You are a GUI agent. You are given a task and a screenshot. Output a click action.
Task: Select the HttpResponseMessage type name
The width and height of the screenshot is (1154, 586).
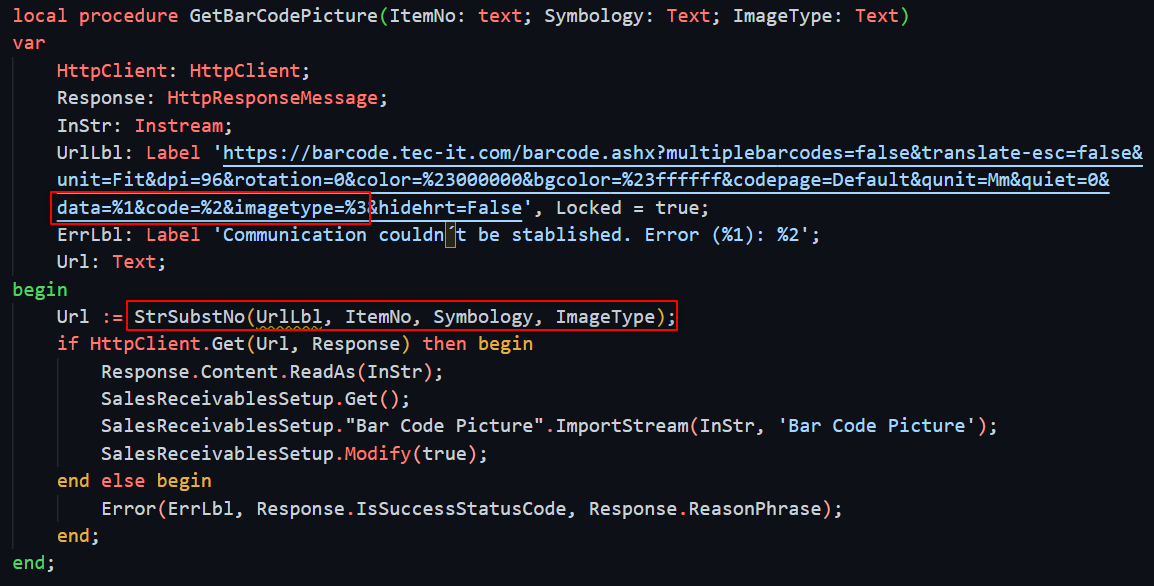(272, 98)
